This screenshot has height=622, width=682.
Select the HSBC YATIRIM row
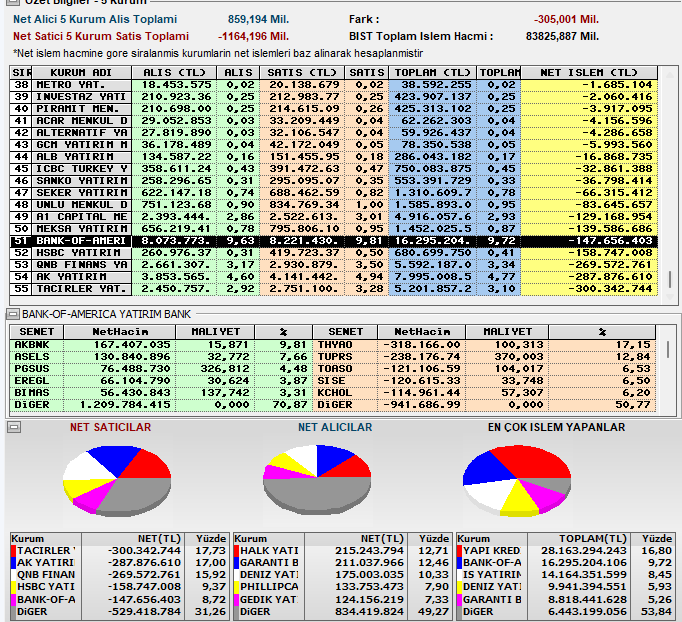(334, 253)
